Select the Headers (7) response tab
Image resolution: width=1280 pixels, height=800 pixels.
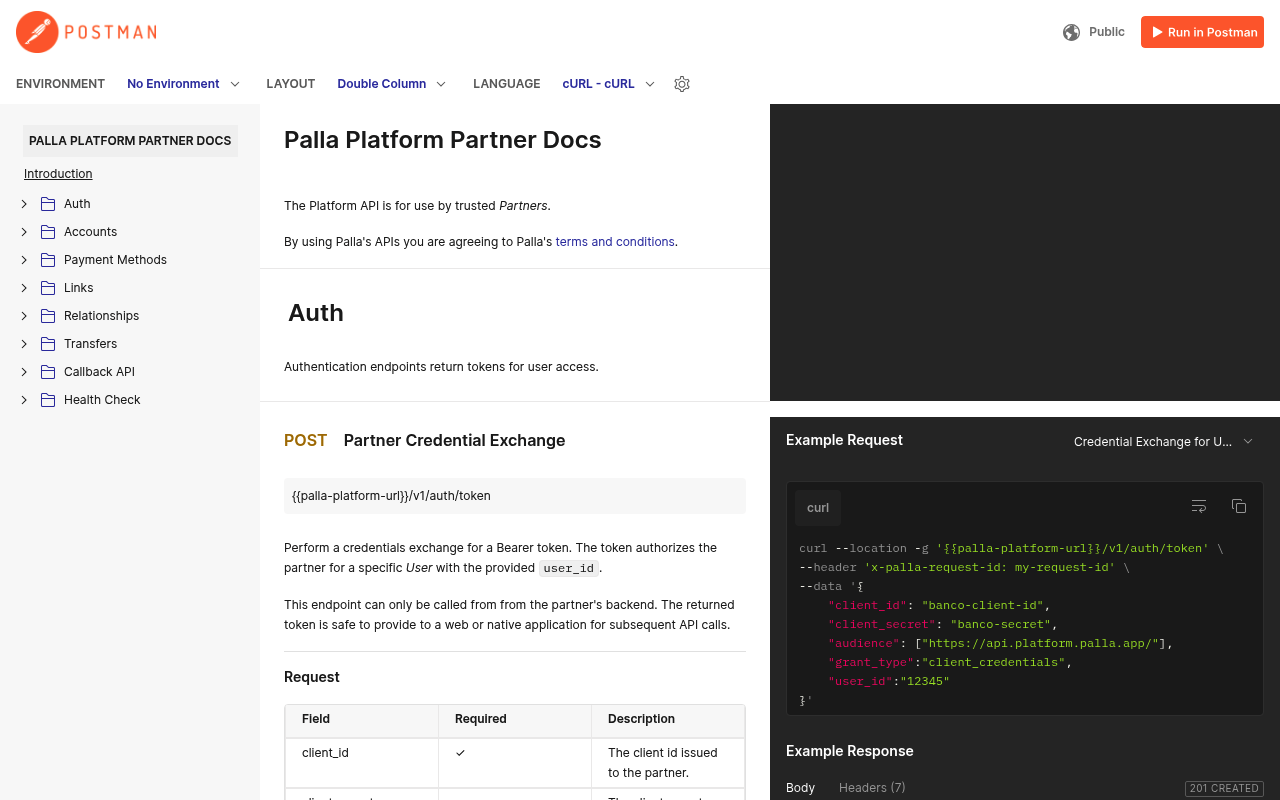pyautogui.click(x=872, y=788)
